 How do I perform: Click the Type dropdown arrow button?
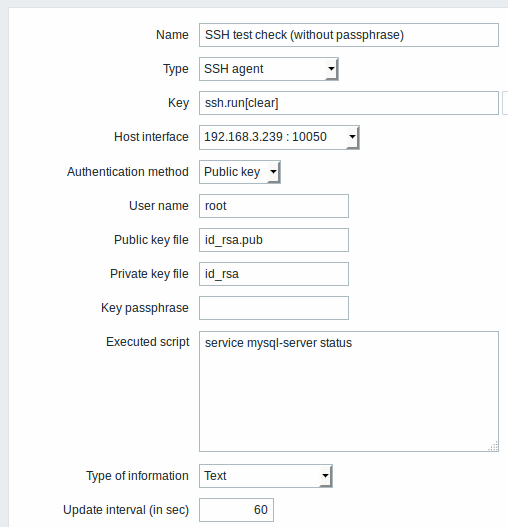point(331,69)
